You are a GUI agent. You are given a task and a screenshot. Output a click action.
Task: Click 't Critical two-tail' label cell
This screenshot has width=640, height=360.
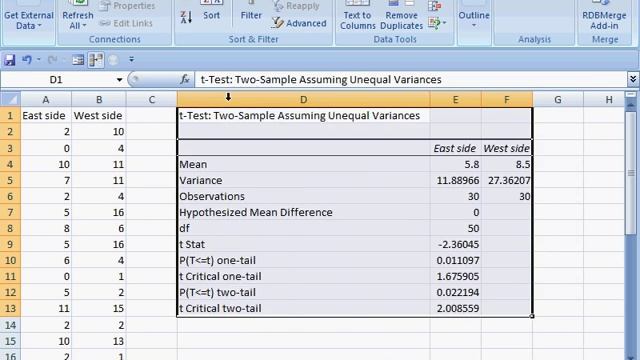(x=303, y=309)
